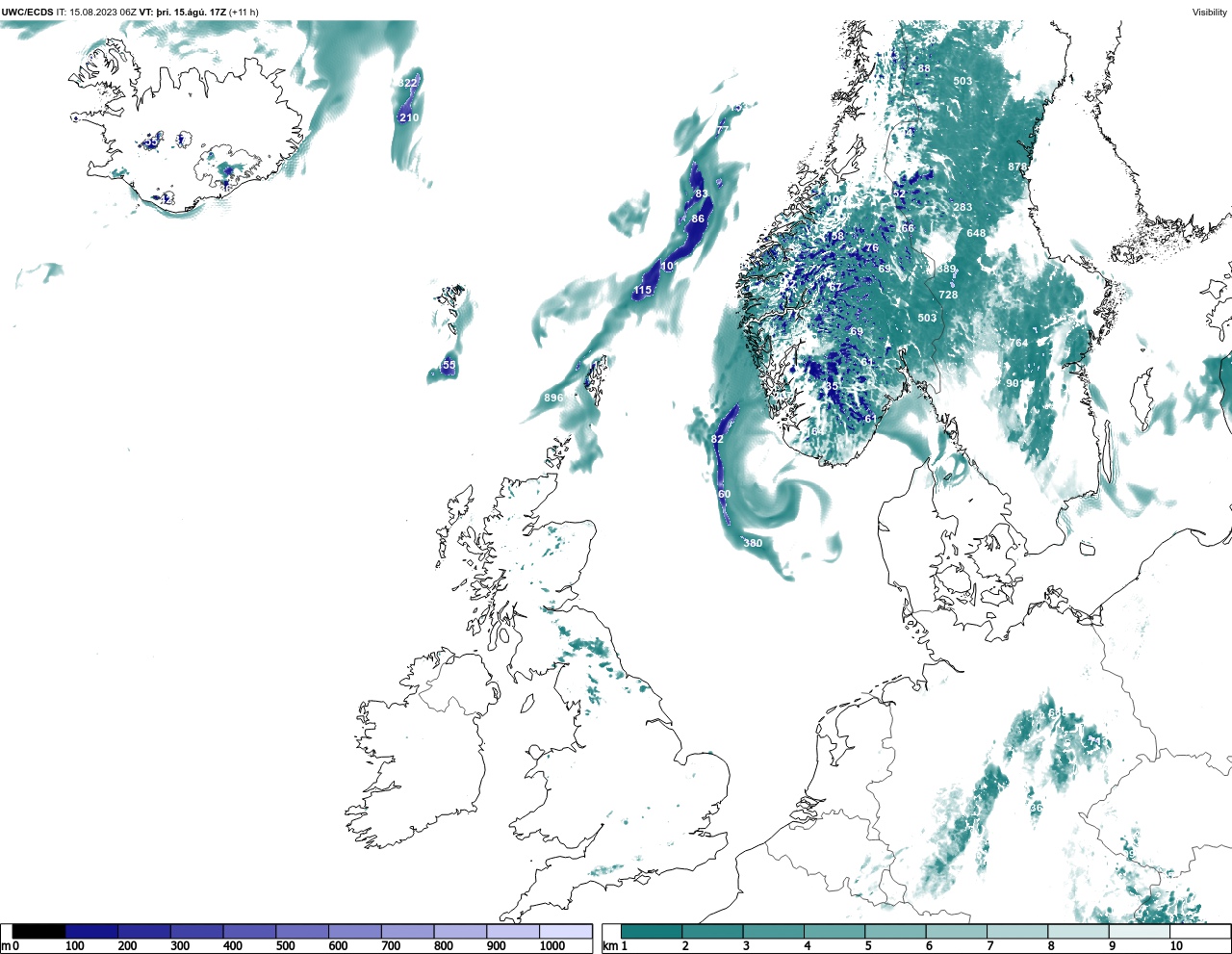Click the '88' value over northern Scandinavia
The width and height of the screenshot is (1232, 954).
pyautogui.click(x=924, y=68)
